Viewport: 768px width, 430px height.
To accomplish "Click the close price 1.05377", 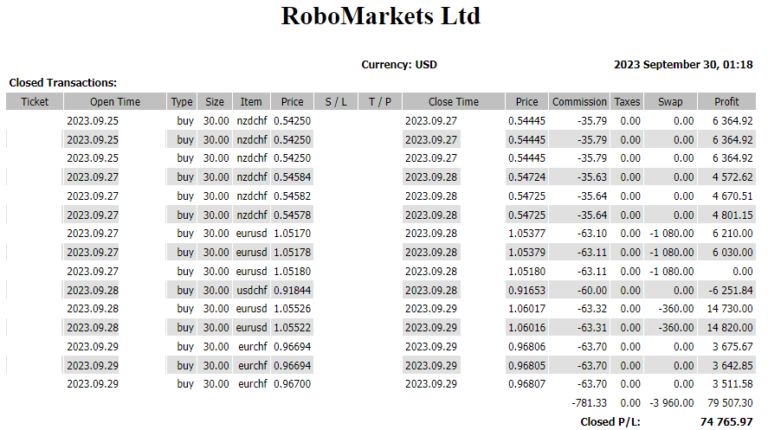I will tap(527, 234).
